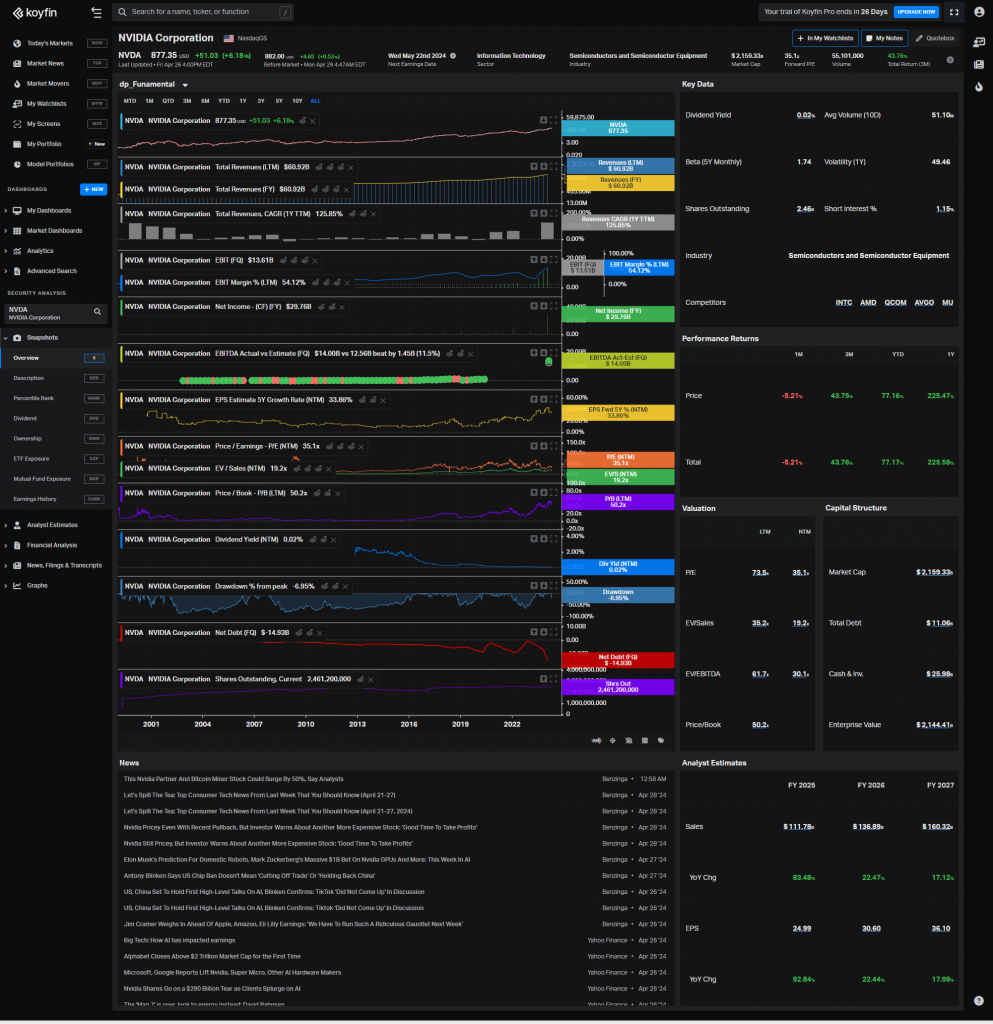Click the In My Watchlists button
This screenshot has width=993, height=1024.
point(825,39)
